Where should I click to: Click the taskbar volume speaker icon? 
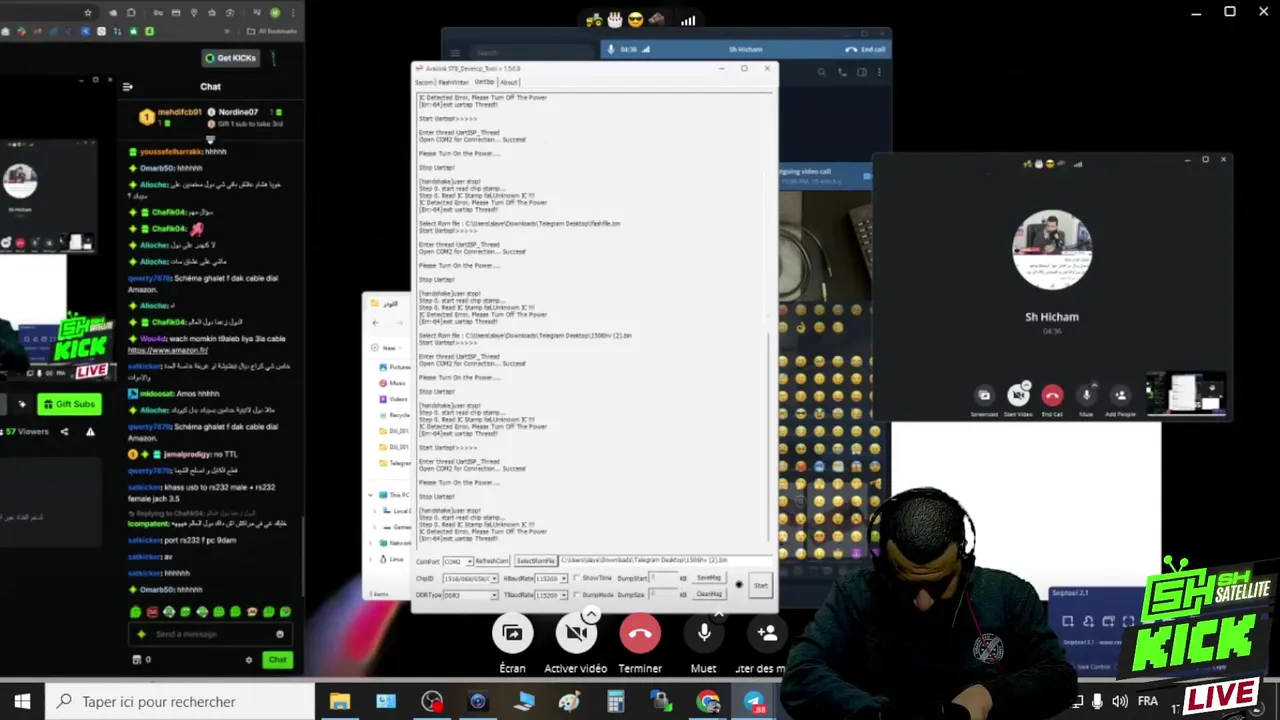tap(1120, 702)
